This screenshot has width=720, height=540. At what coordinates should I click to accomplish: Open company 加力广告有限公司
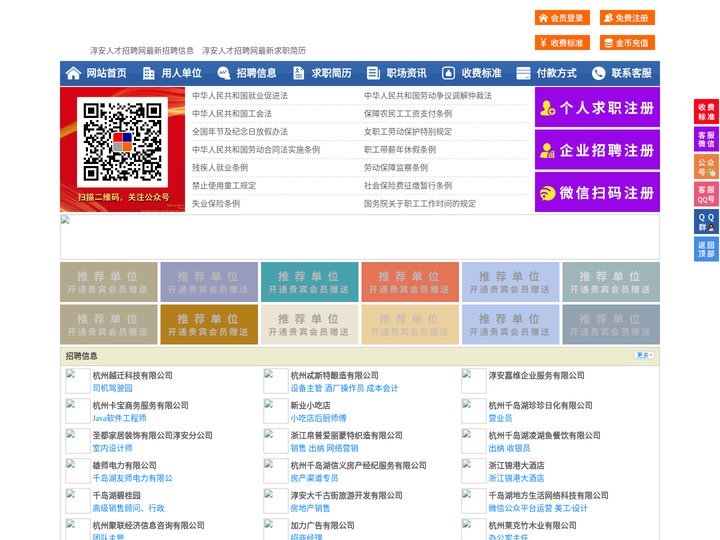coord(322,525)
